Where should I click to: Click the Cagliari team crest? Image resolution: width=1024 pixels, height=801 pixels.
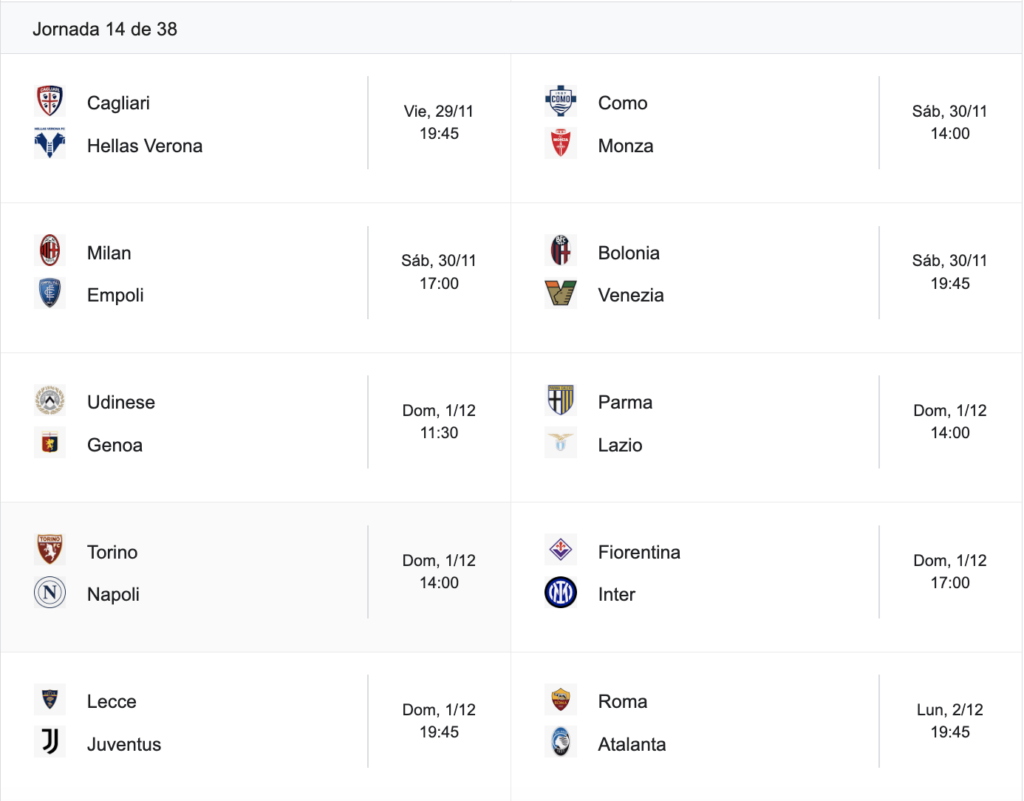[x=50, y=101]
